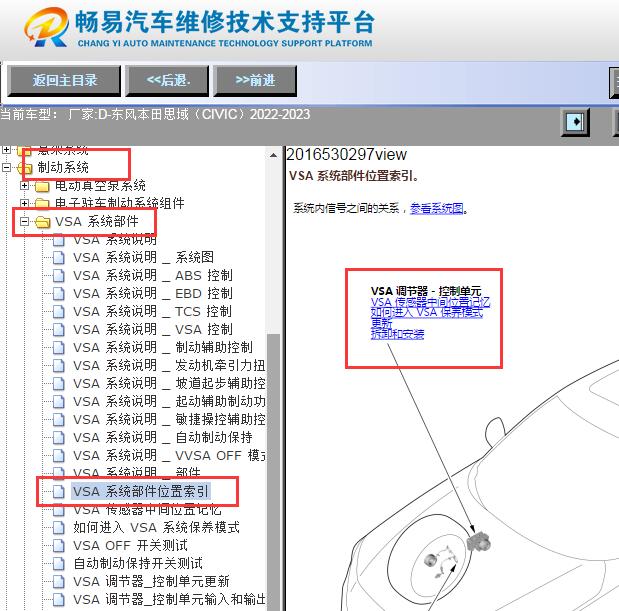This screenshot has width=619, height=611.
Task: Open VSA 系统说明 _ 制动辅助控制 page
Action: [x=163, y=347]
